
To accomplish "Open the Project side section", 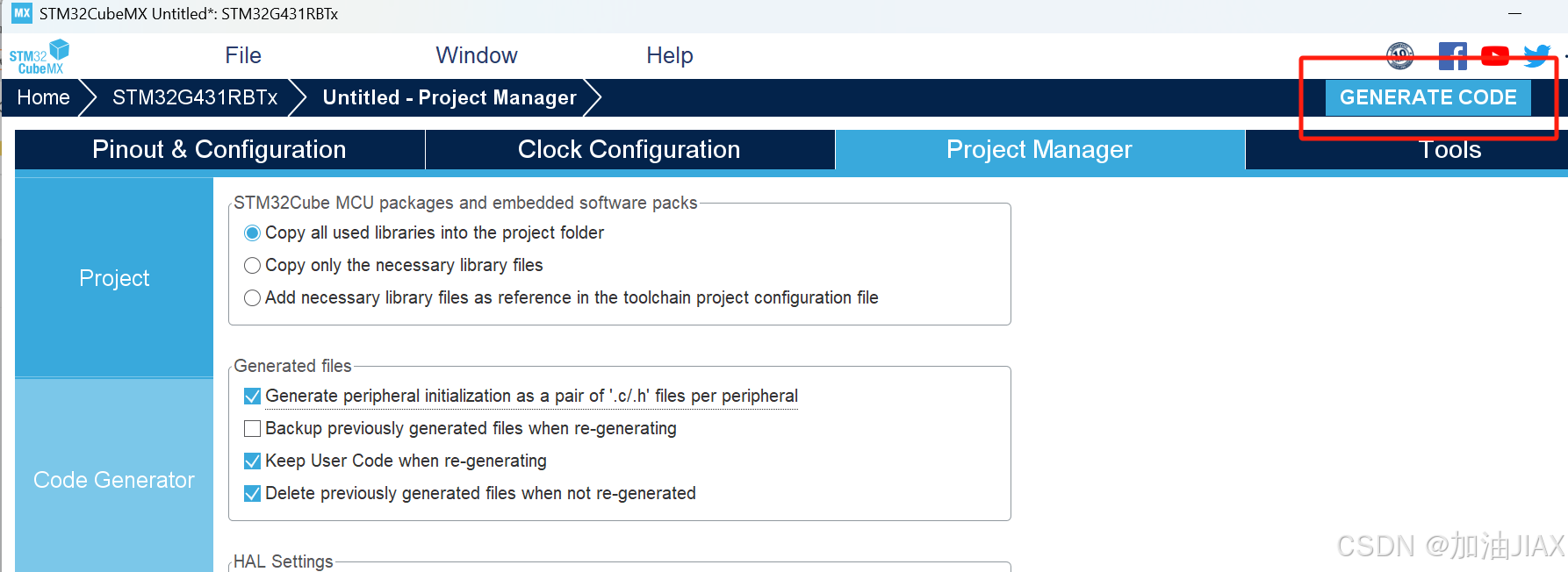I will (x=114, y=278).
